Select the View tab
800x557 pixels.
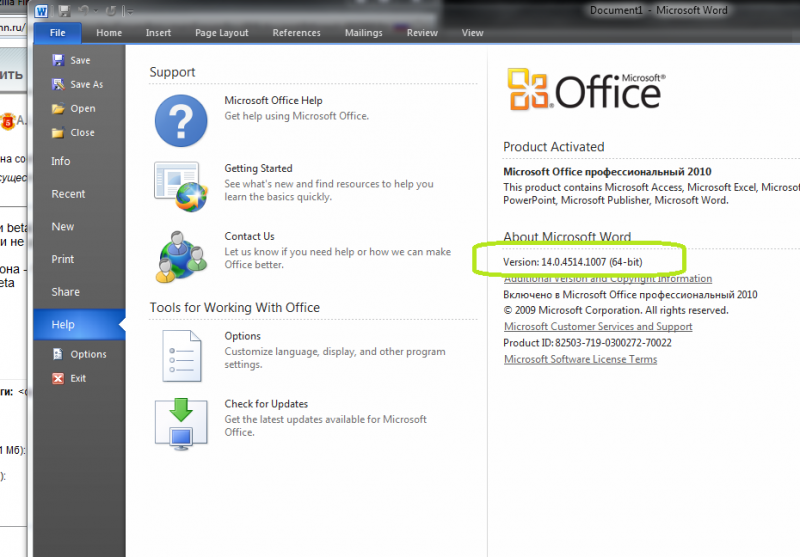pos(472,33)
